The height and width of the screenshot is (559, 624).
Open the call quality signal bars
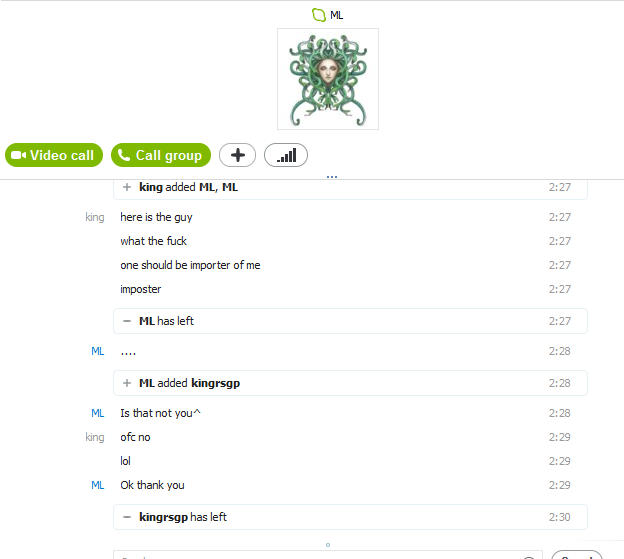click(x=286, y=155)
